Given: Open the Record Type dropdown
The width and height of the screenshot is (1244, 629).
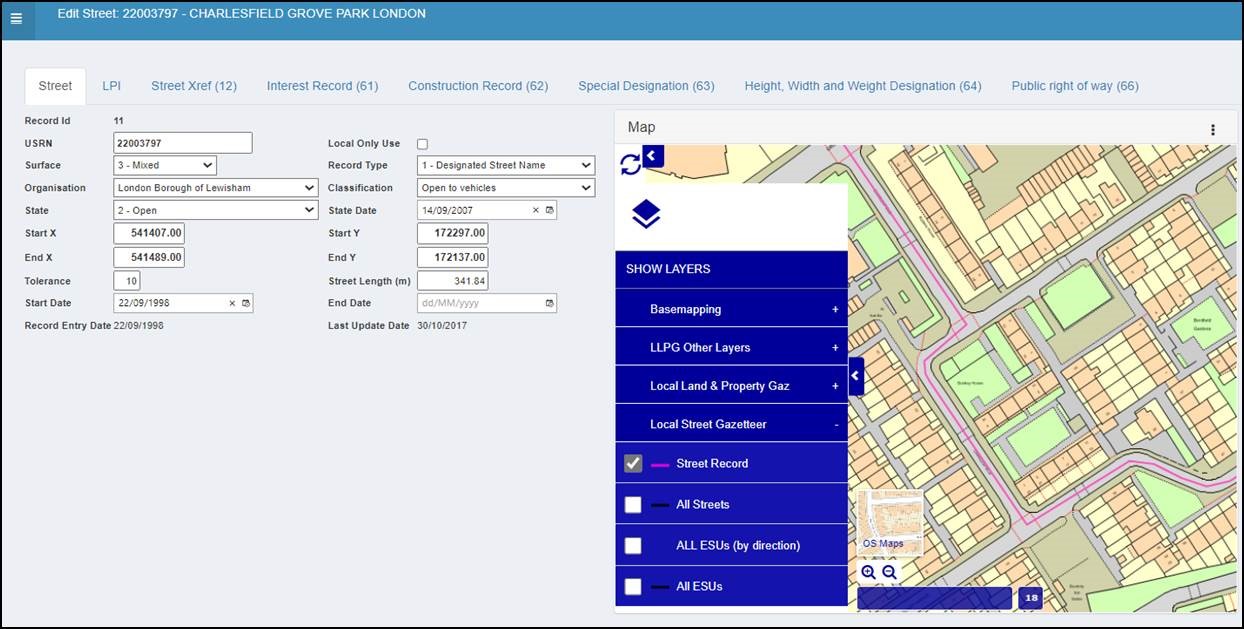Looking at the screenshot, I should pyautogui.click(x=506, y=165).
